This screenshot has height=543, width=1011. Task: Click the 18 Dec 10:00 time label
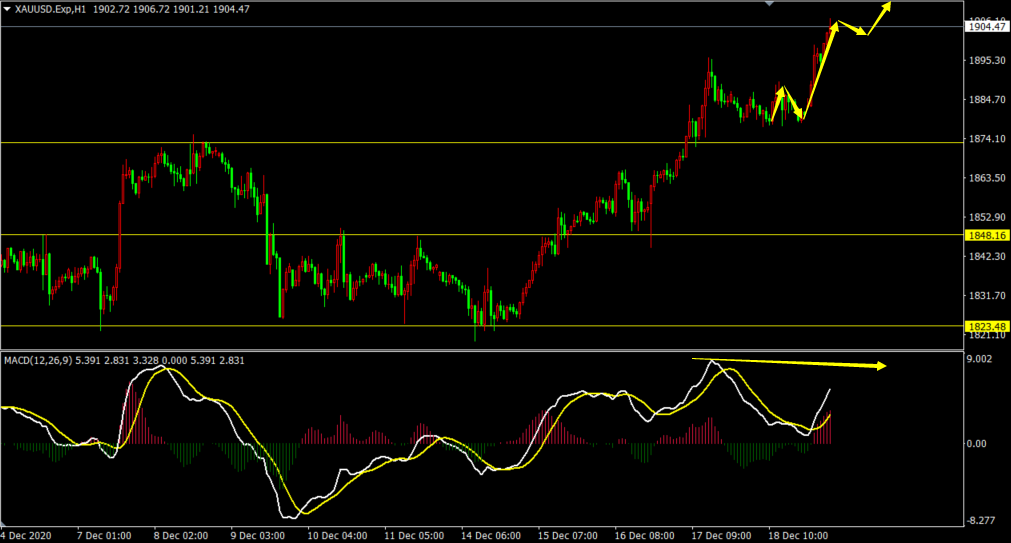tap(798, 535)
